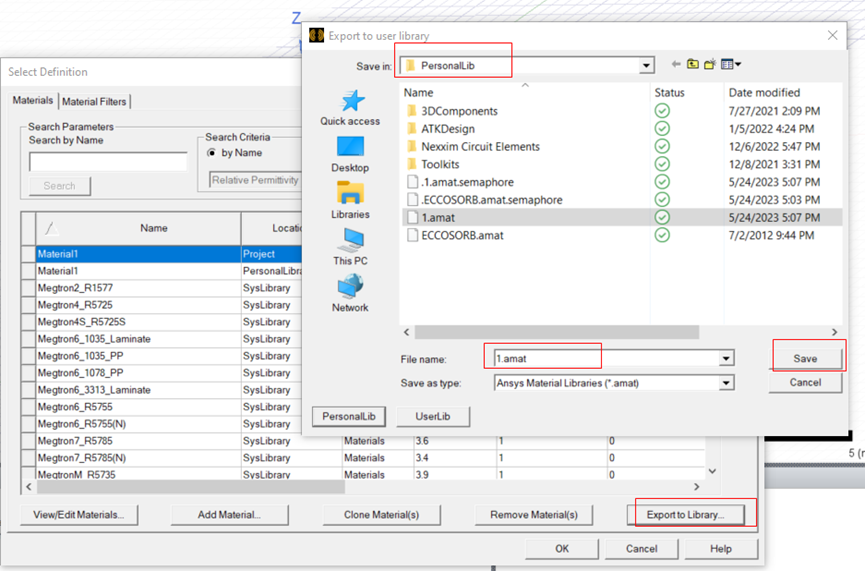865x571 pixels.
Task: Click the Quick access star icon
Action: click(353, 100)
